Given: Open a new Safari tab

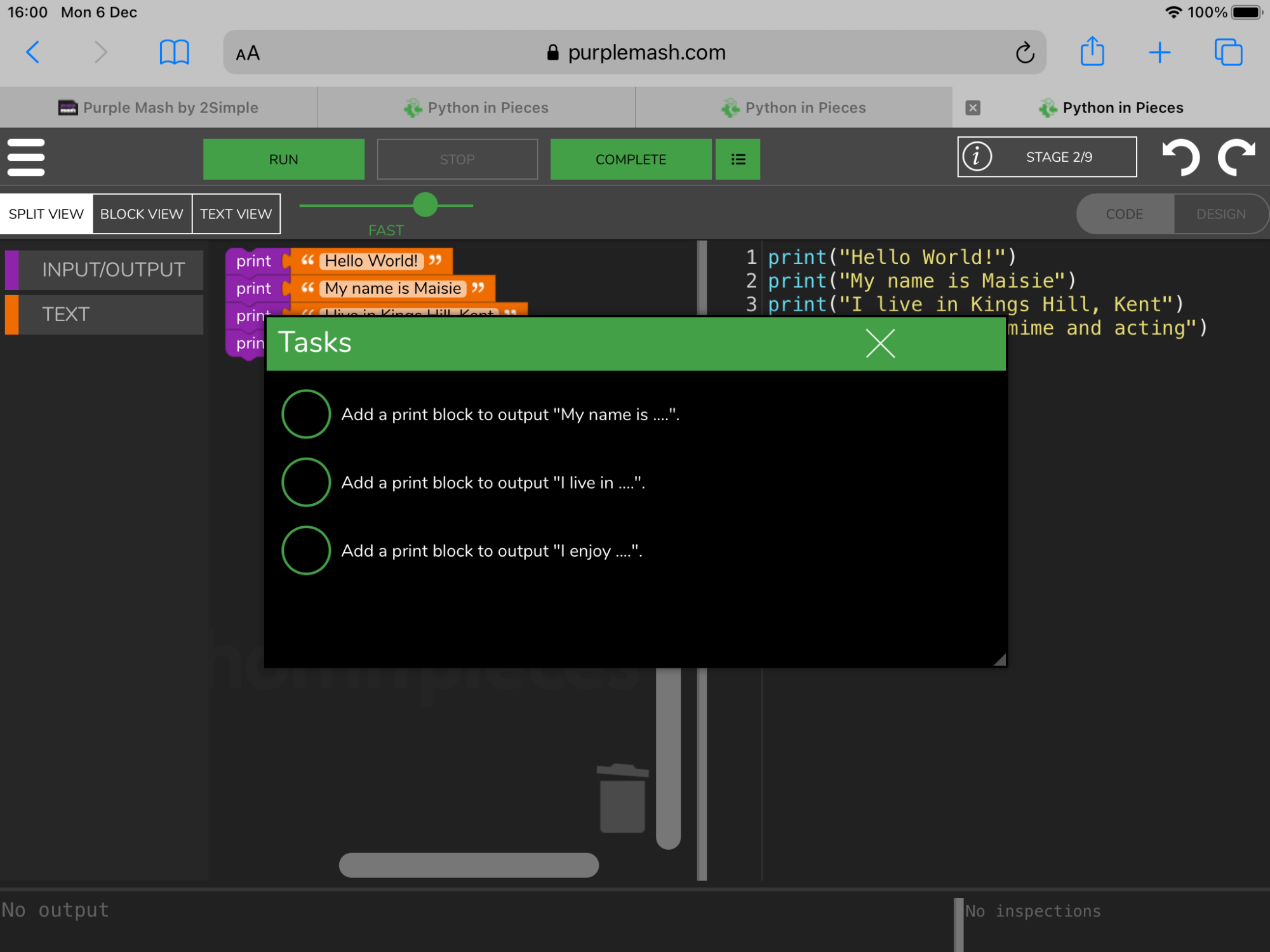Looking at the screenshot, I should tap(1160, 52).
